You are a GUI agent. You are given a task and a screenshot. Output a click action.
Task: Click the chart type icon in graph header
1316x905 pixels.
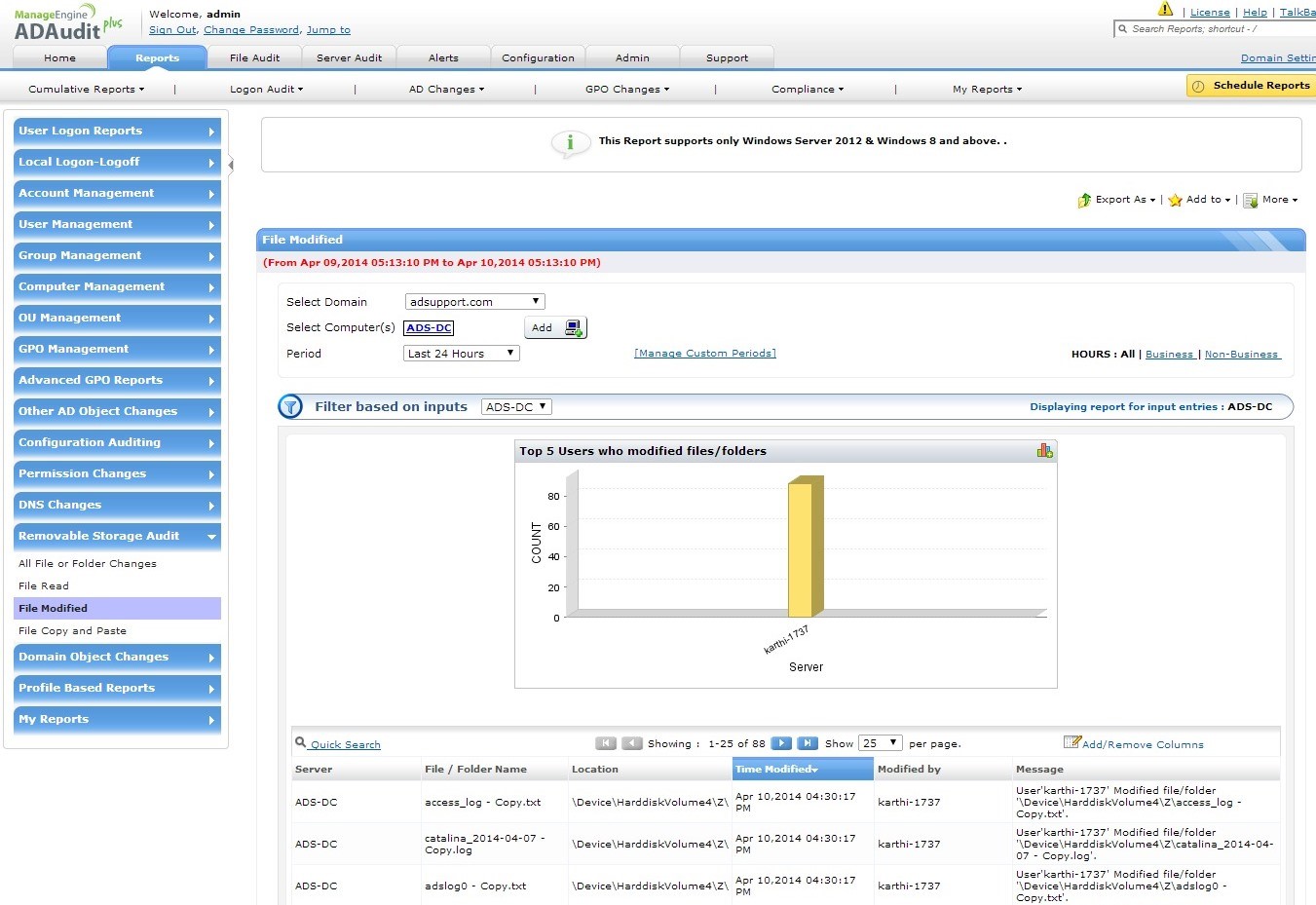click(x=1044, y=451)
